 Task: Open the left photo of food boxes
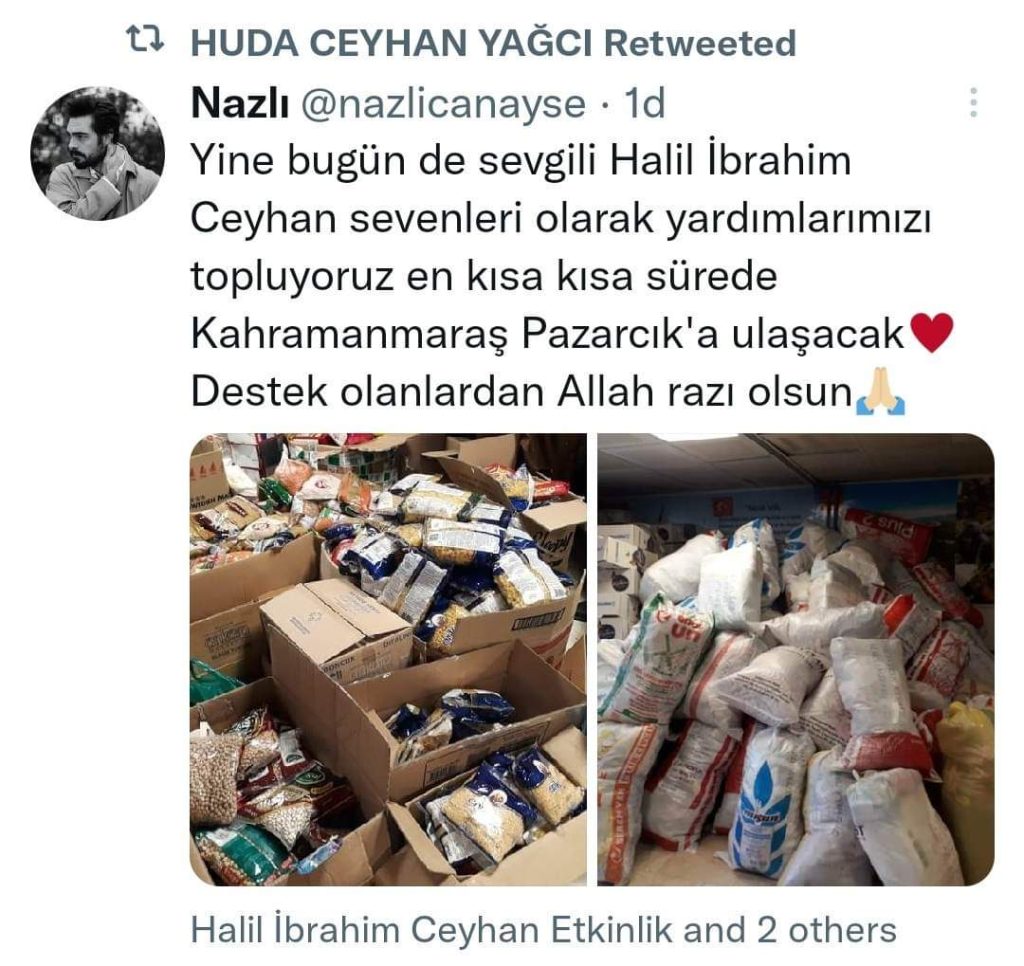coord(388,659)
